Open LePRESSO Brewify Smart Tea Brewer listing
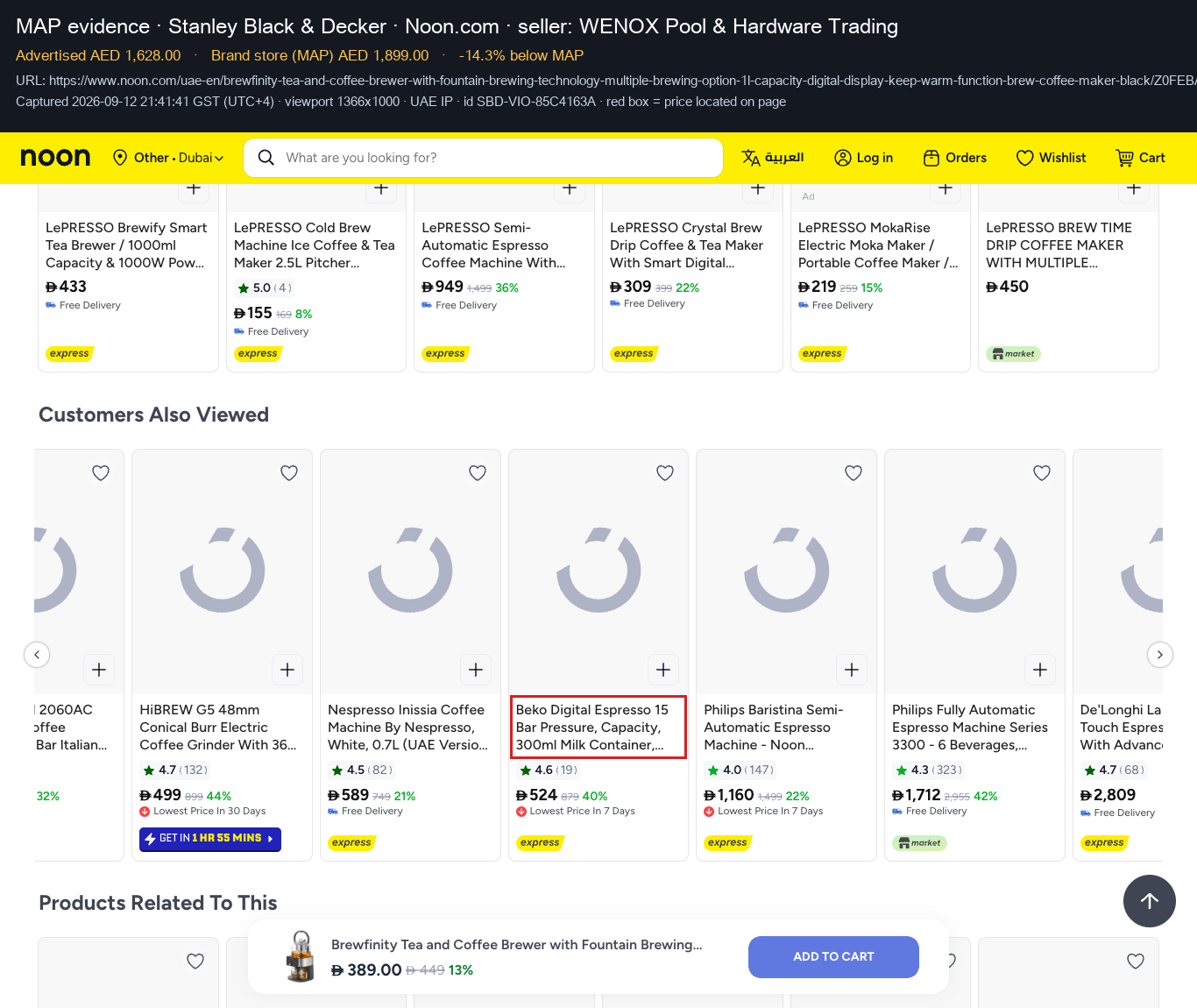 coord(127,245)
